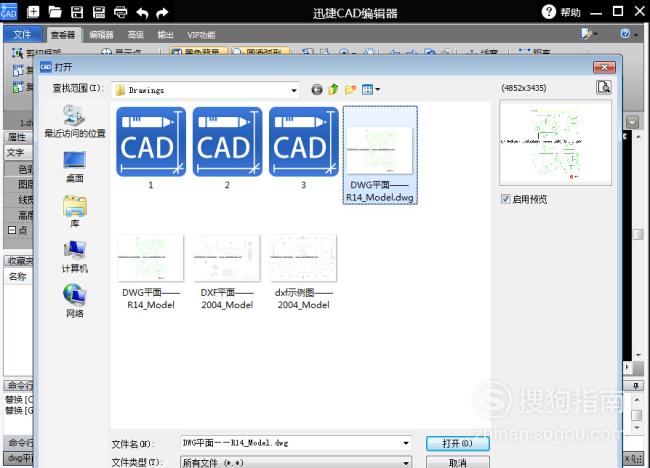Screen dimensions: 650x468
Task: Open 计算机 computer location
Action: coord(75,257)
